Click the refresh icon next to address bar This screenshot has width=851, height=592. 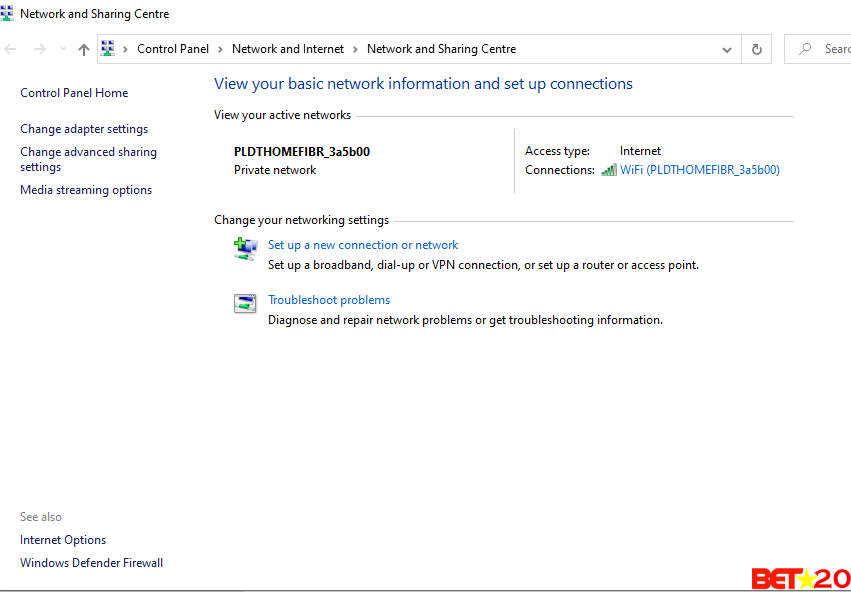point(757,48)
